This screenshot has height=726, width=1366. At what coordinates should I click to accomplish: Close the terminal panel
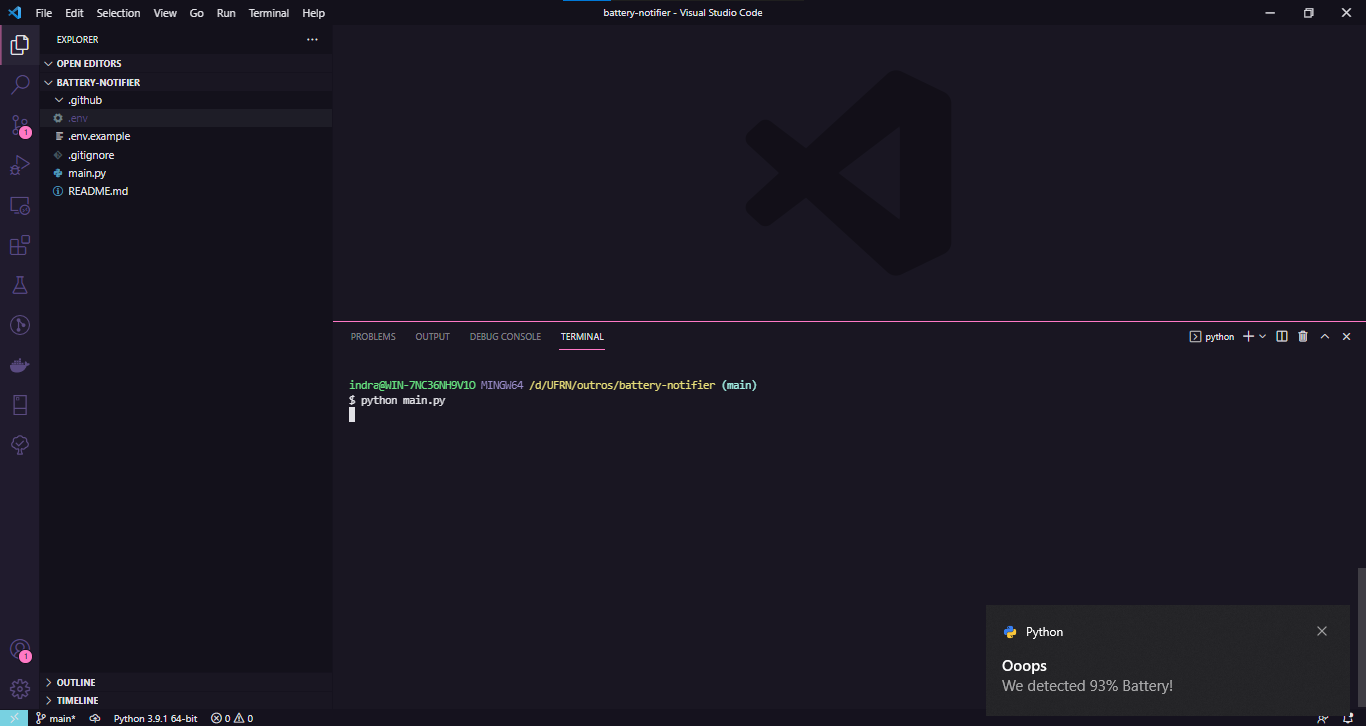pyautogui.click(x=1346, y=337)
